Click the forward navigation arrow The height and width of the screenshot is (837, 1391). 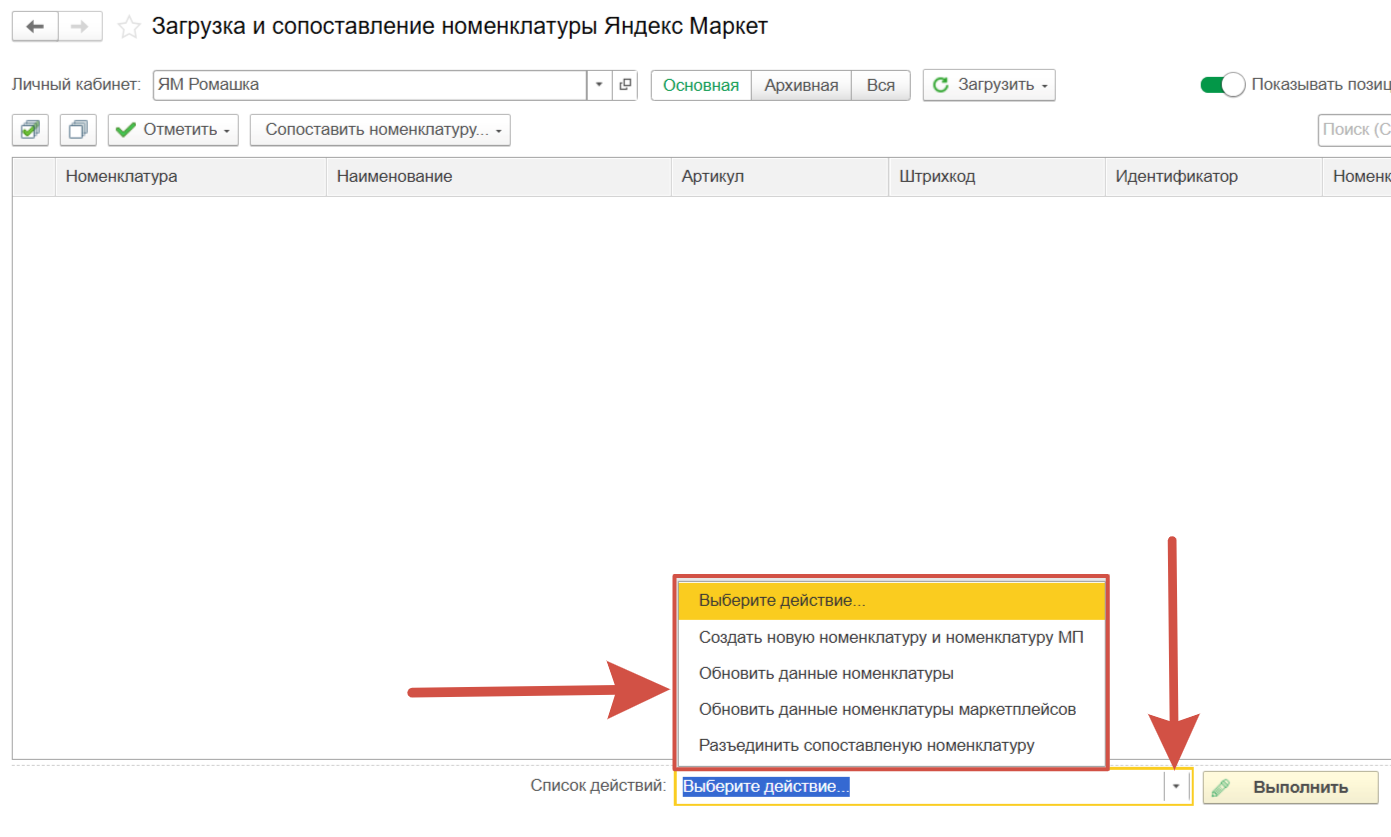tap(80, 27)
